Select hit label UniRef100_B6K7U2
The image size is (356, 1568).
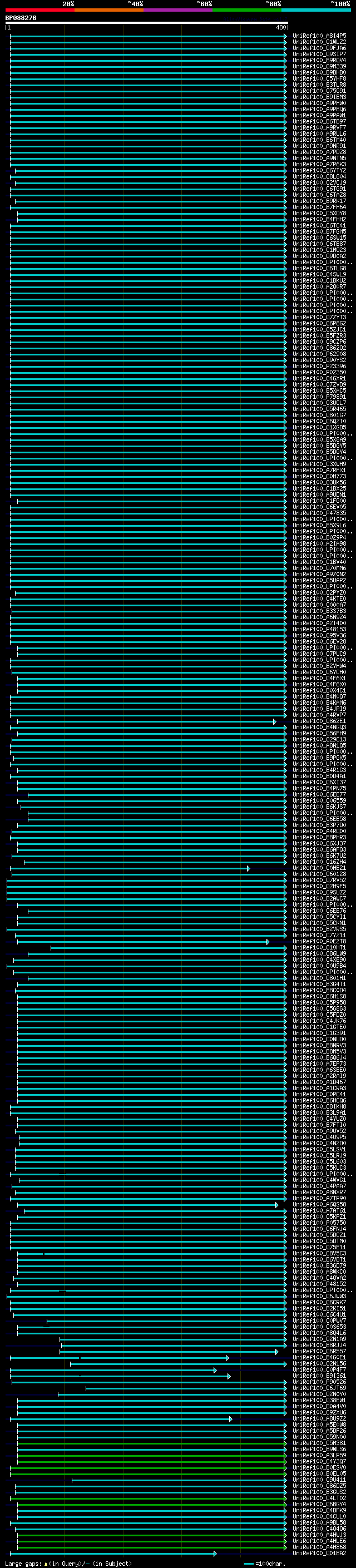coord(319,856)
